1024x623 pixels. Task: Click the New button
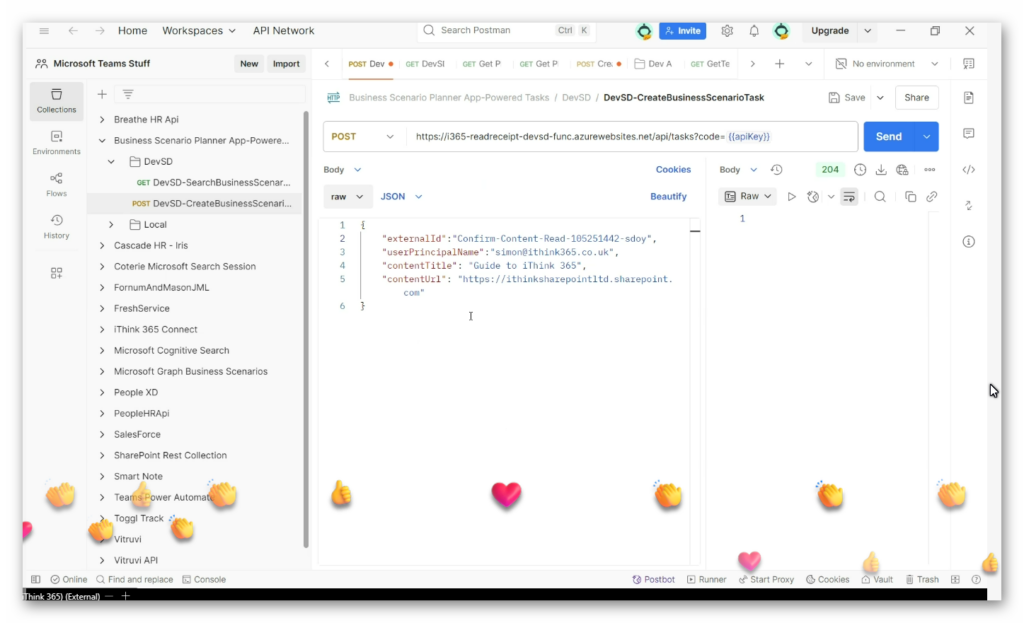(249, 63)
